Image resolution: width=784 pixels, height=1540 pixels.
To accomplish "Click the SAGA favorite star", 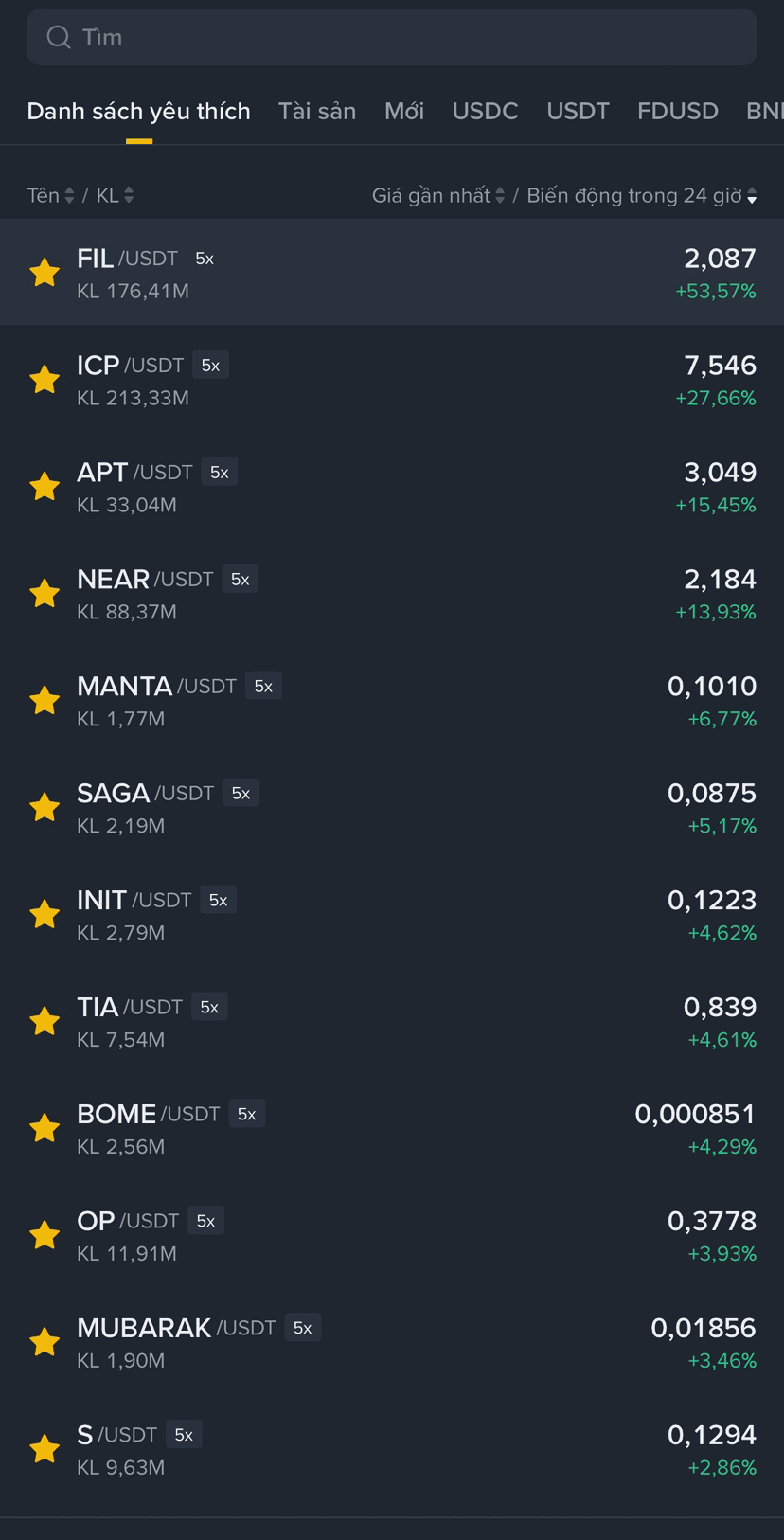I will tap(45, 808).
